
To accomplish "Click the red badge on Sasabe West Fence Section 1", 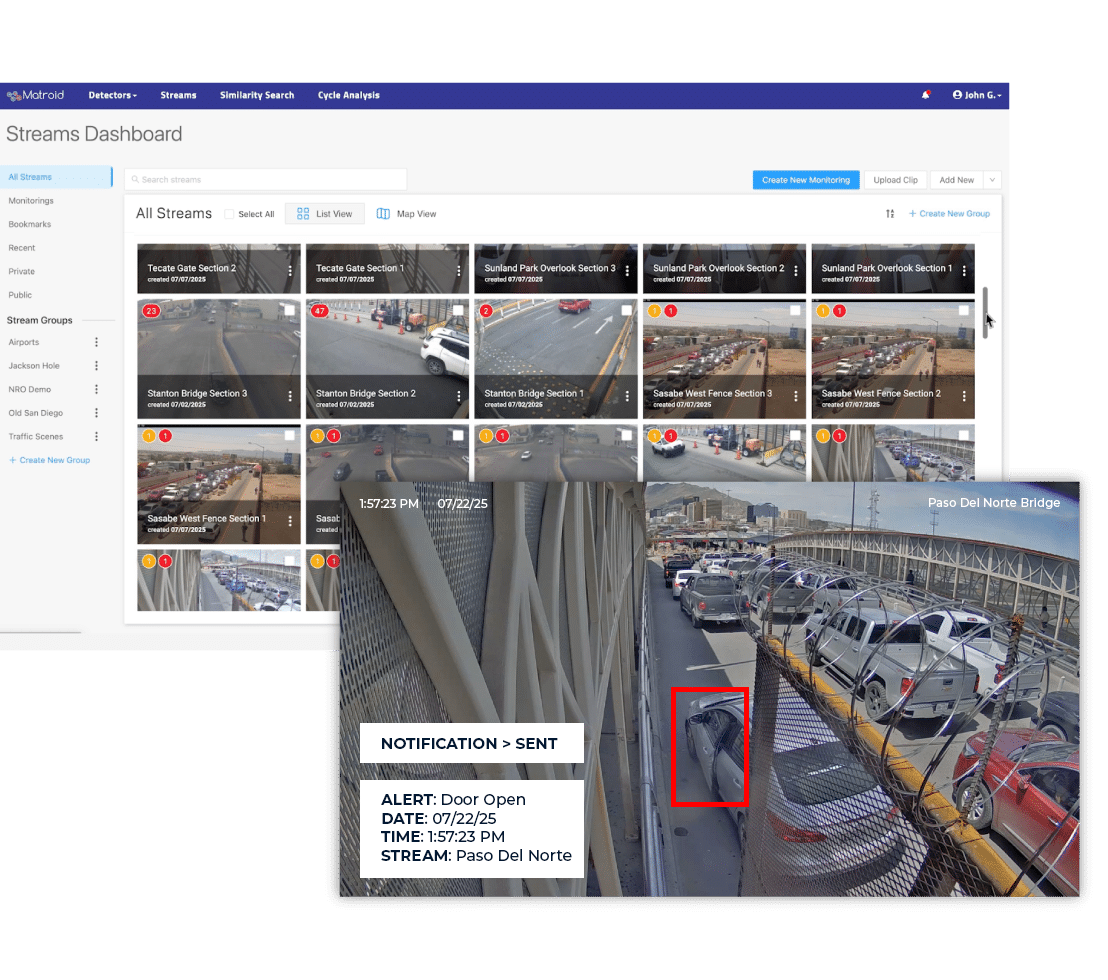I will (165, 436).
